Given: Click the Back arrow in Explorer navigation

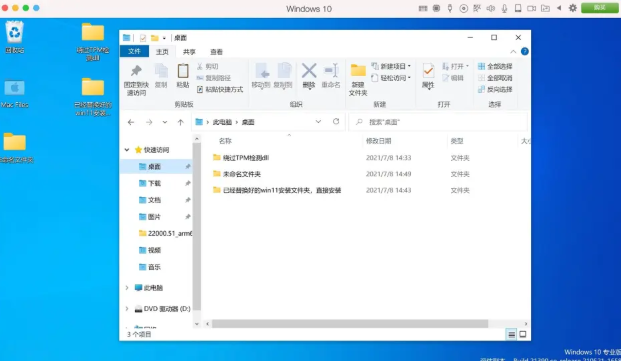Looking at the screenshot, I should 131,122.
